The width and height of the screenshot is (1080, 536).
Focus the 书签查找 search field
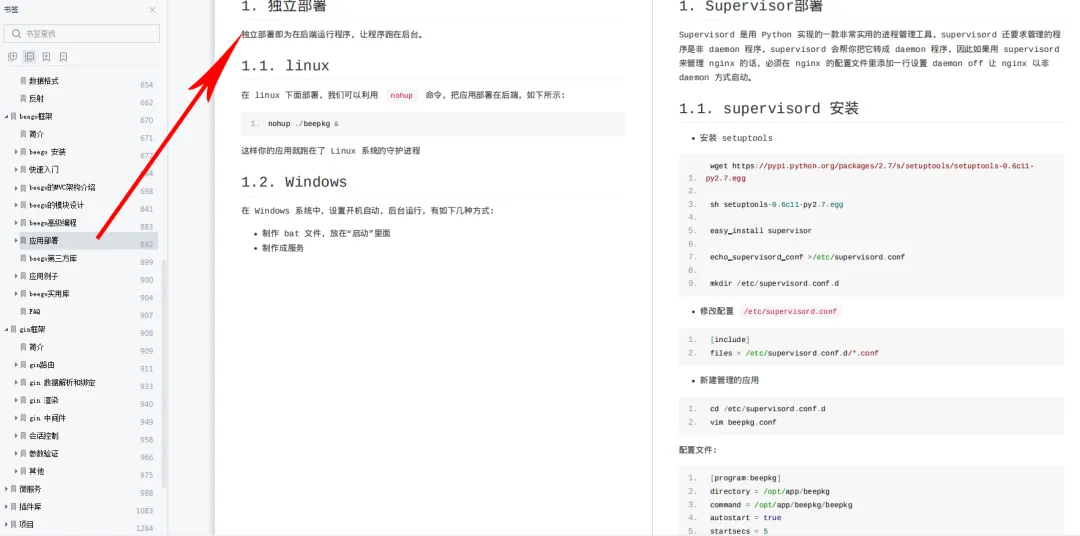(82, 34)
